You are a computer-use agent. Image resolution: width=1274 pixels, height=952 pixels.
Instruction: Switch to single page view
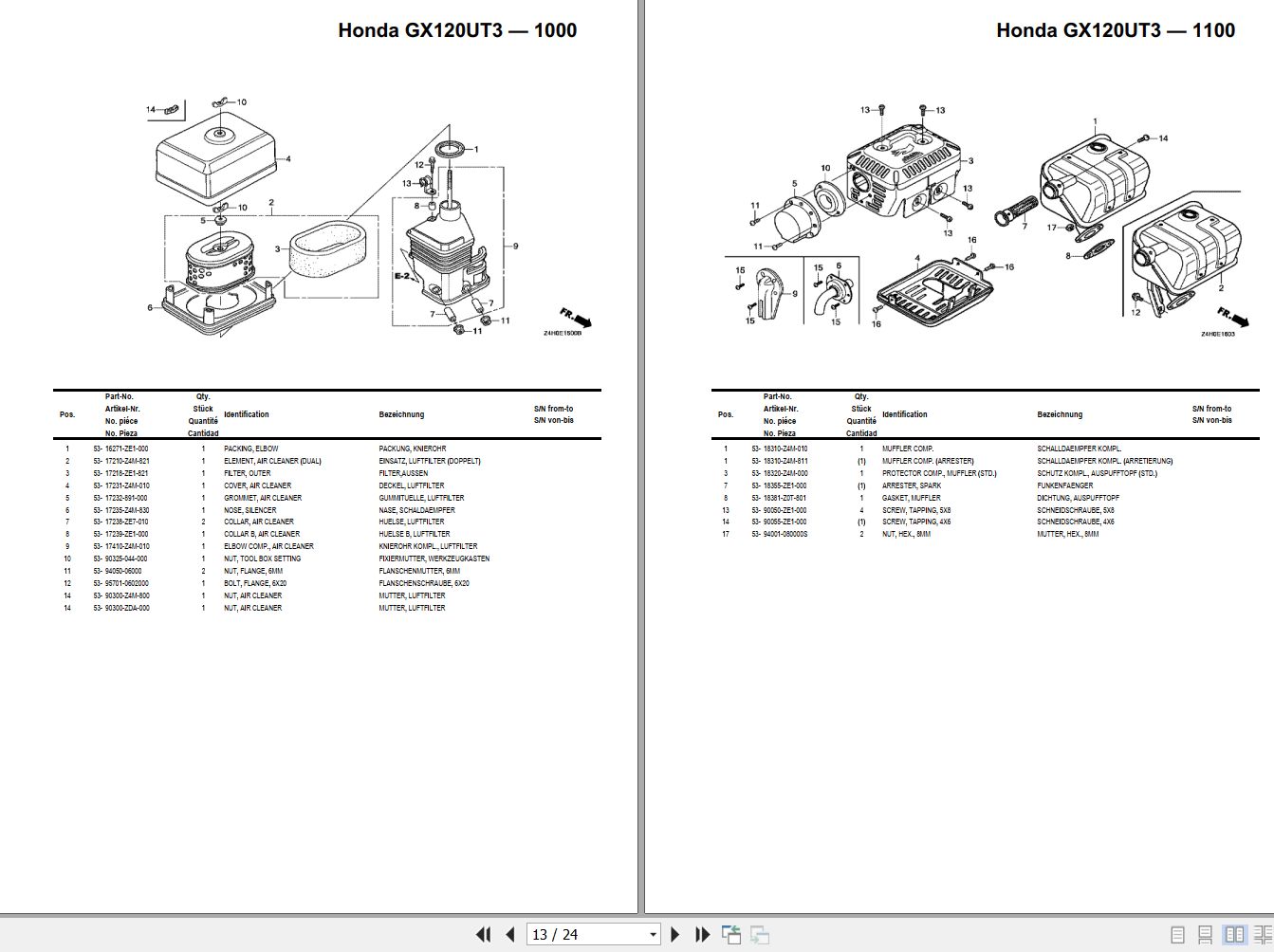(x=1177, y=934)
